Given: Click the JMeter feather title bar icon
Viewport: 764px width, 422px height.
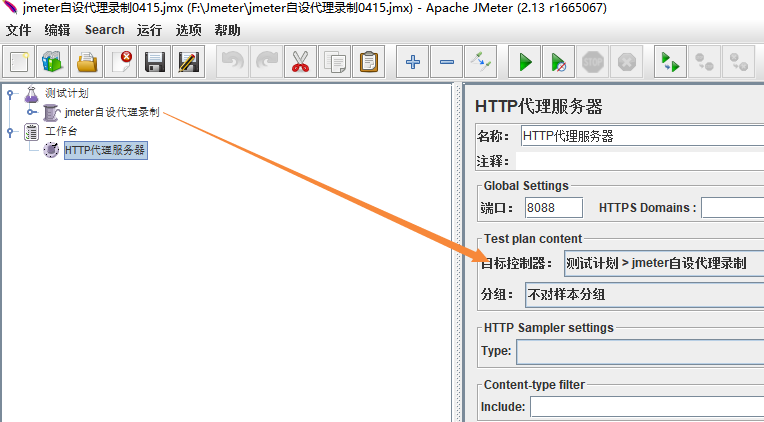Looking at the screenshot, I should (x=10, y=8).
